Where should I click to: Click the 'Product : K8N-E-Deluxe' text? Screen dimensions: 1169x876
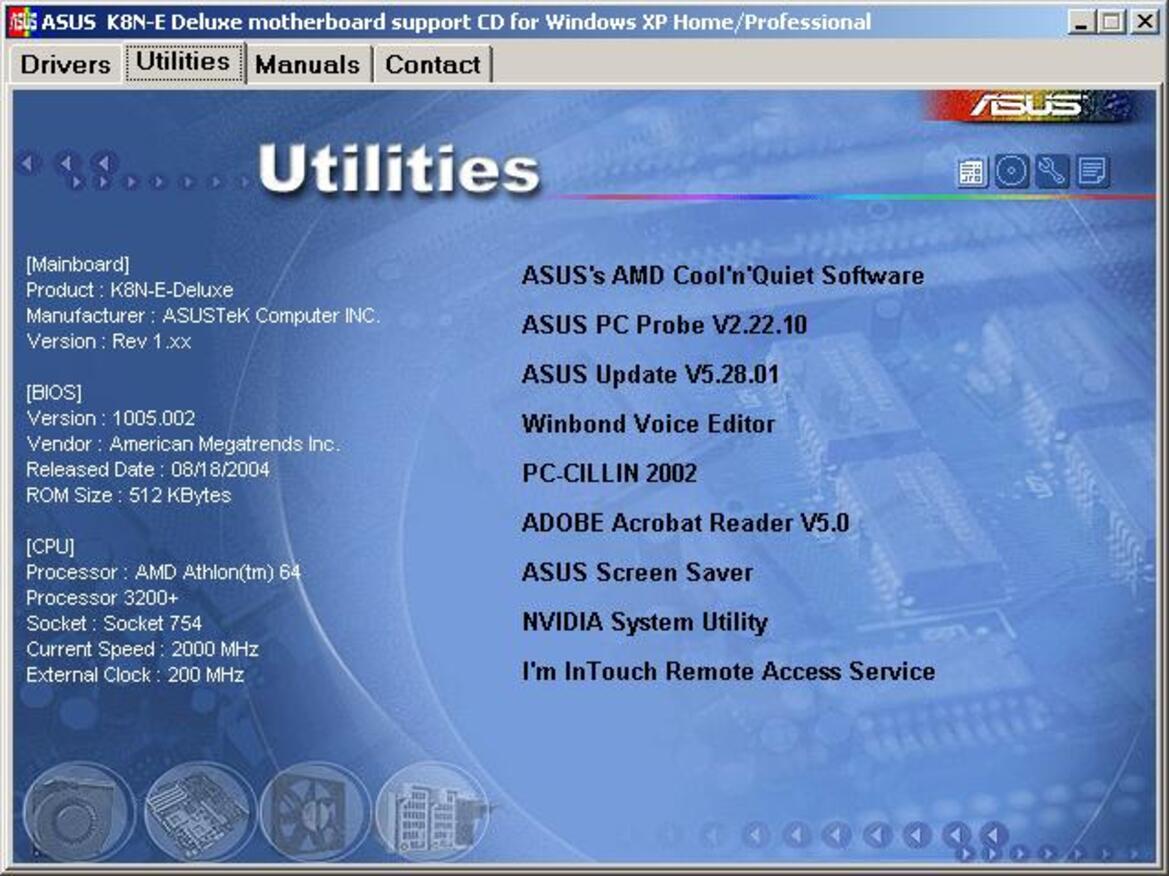tap(130, 289)
